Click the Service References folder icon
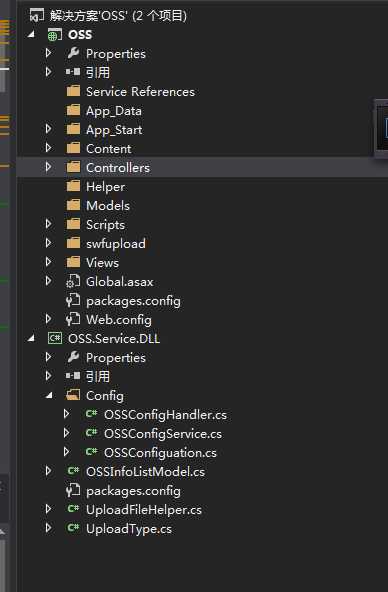The width and height of the screenshot is (388, 592). coord(73,91)
